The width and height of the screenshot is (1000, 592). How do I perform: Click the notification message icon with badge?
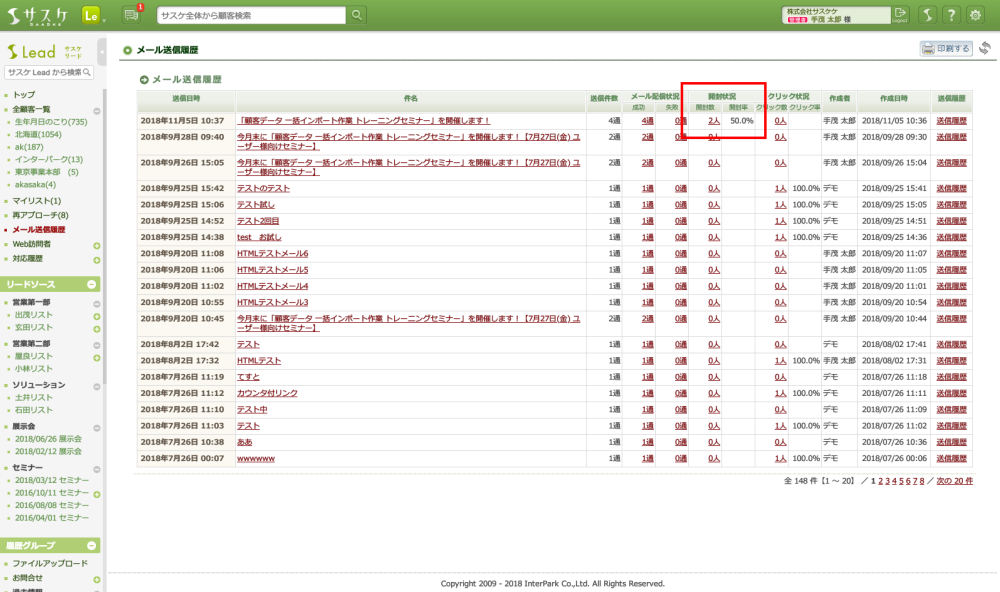132,15
